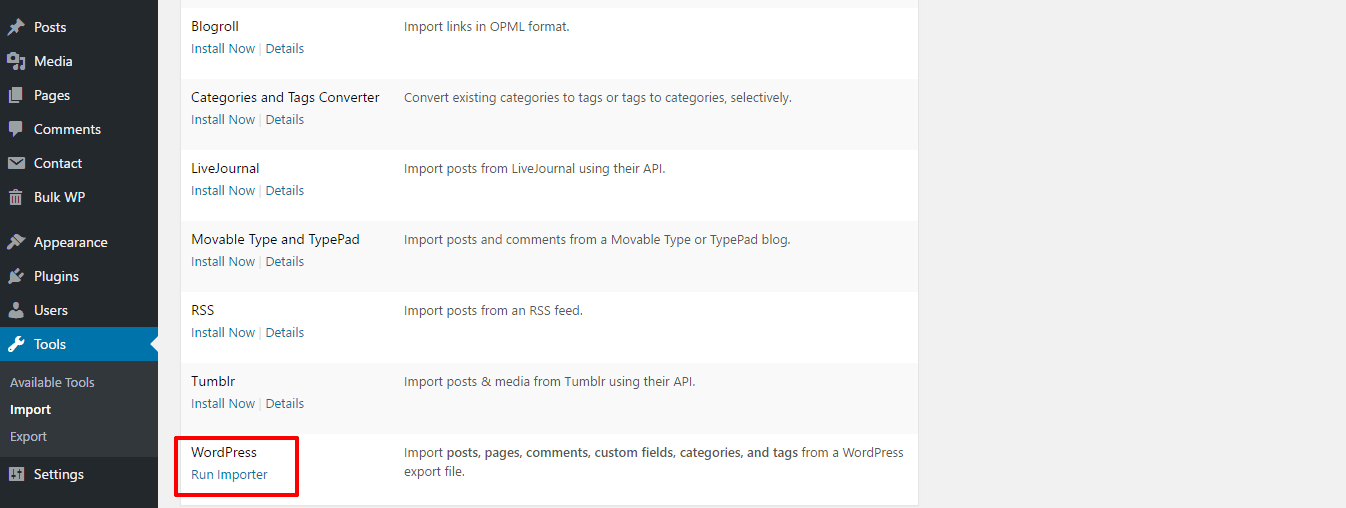Screen dimensions: 1346x508
Task: View Details for Tumblr importer
Action: pyautogui.click(x=285, y=403)
